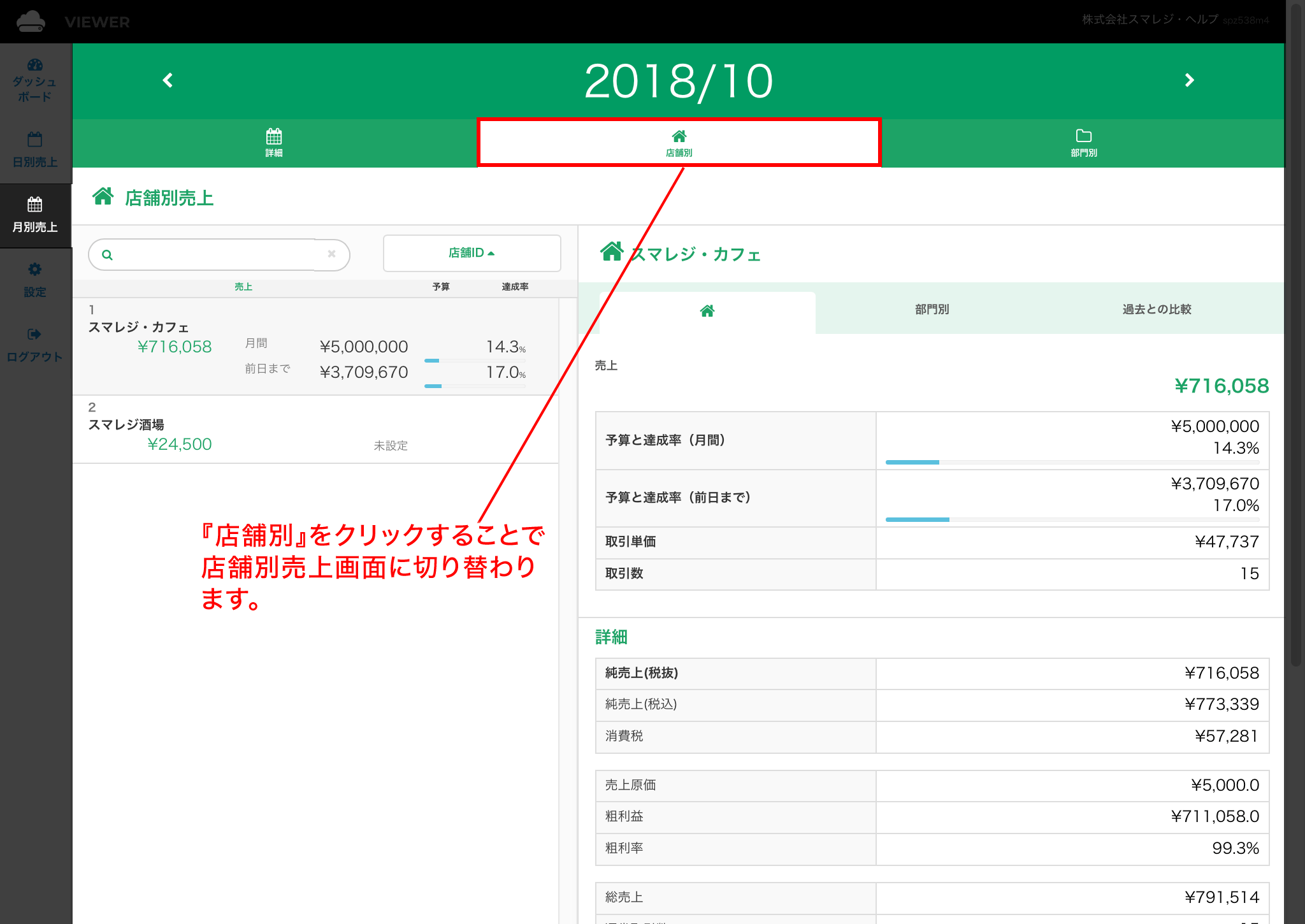Click the 取引数 row
1305x924 pixels.
coord(932,574)
